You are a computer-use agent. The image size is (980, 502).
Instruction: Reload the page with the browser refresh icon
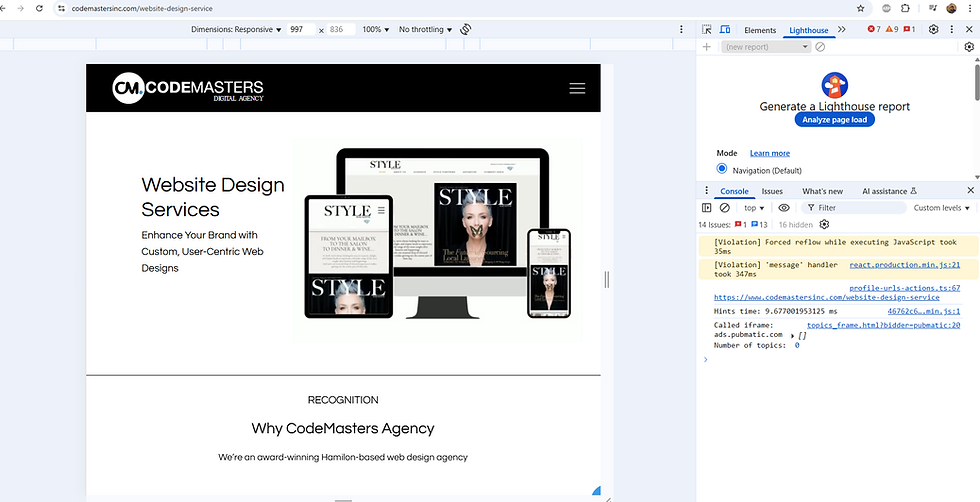click(x=39, y=9)
